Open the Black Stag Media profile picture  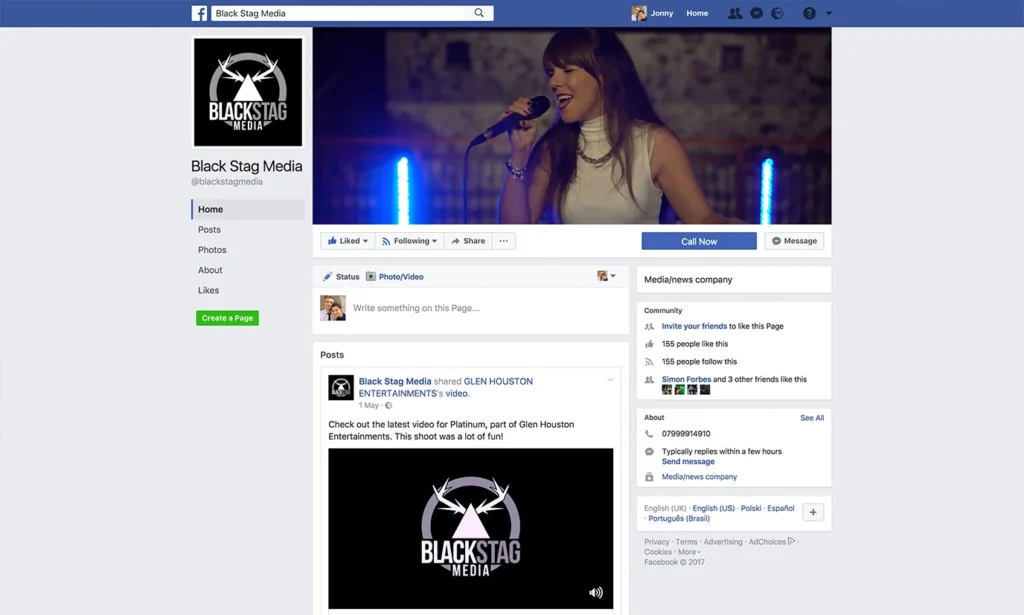coord(248,92)
